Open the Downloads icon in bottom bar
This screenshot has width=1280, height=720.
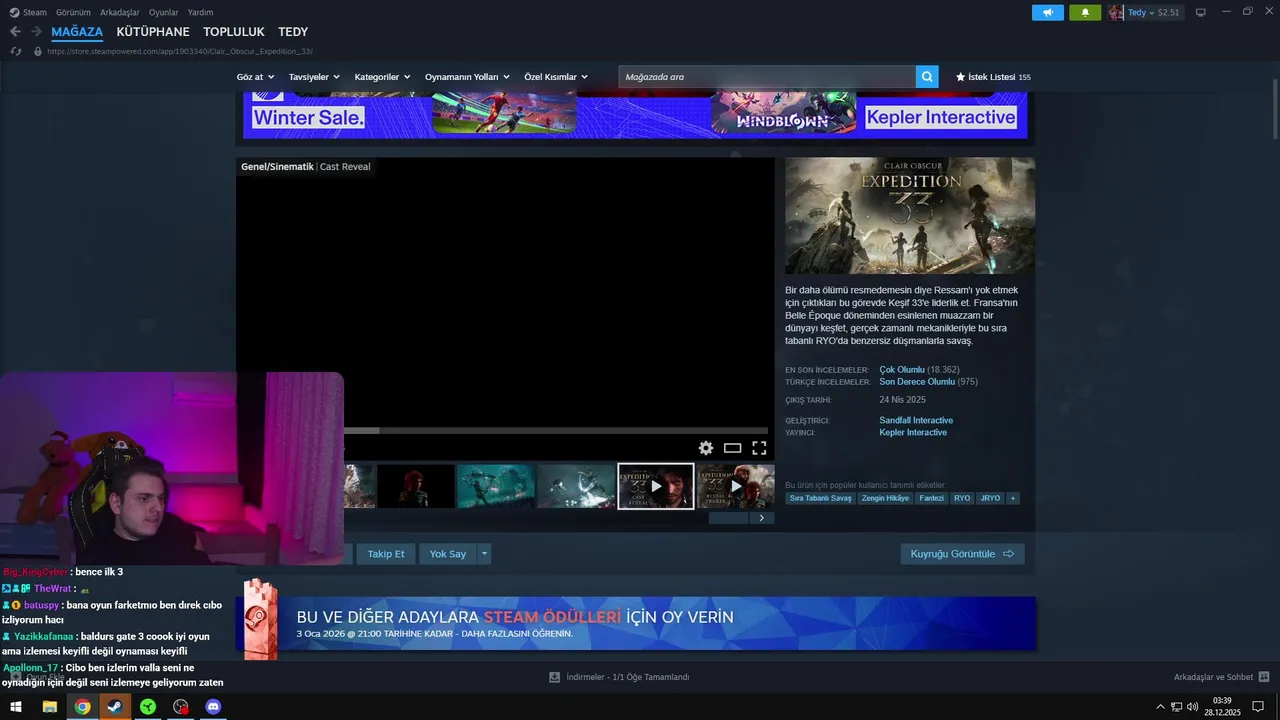[x=554, y=677]
